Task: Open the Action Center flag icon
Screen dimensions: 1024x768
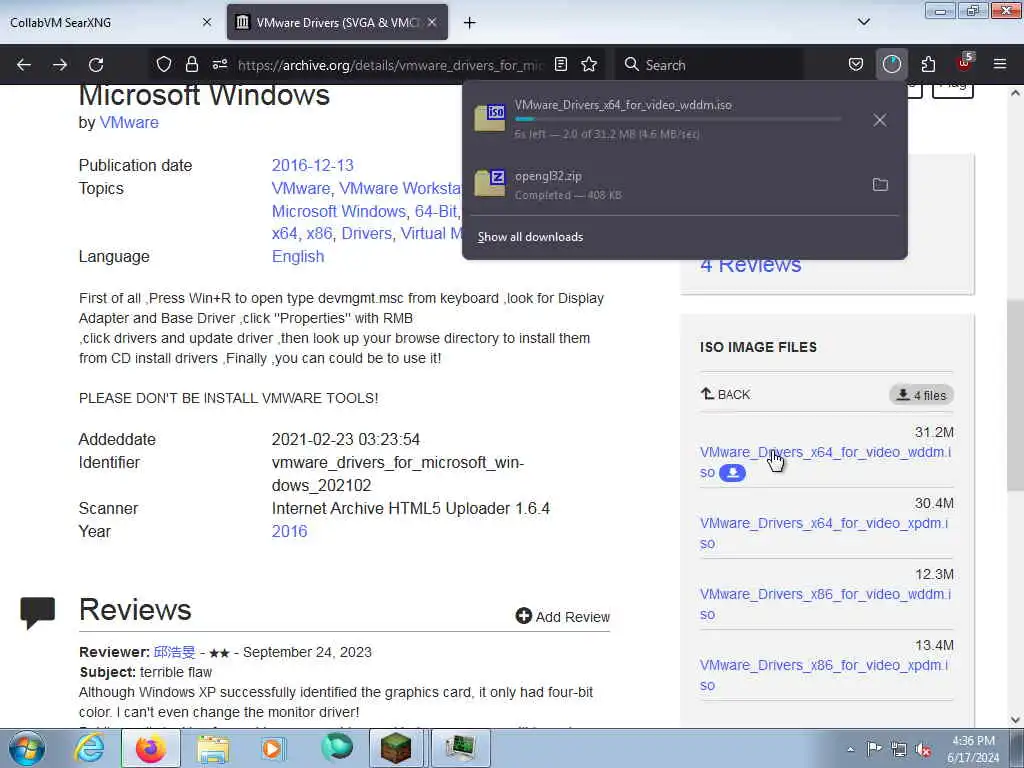Action: (x=874, y=749)
